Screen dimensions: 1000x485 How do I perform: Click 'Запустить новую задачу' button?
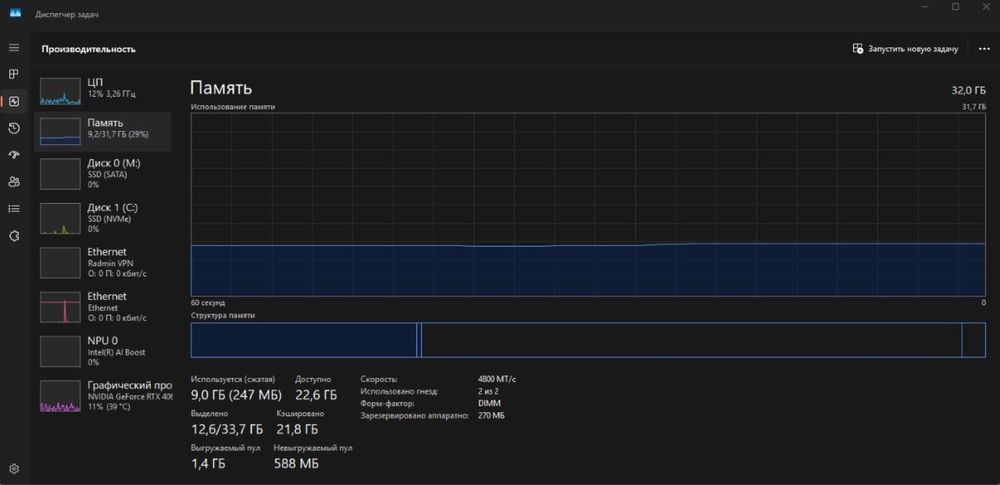coord(905,48)
